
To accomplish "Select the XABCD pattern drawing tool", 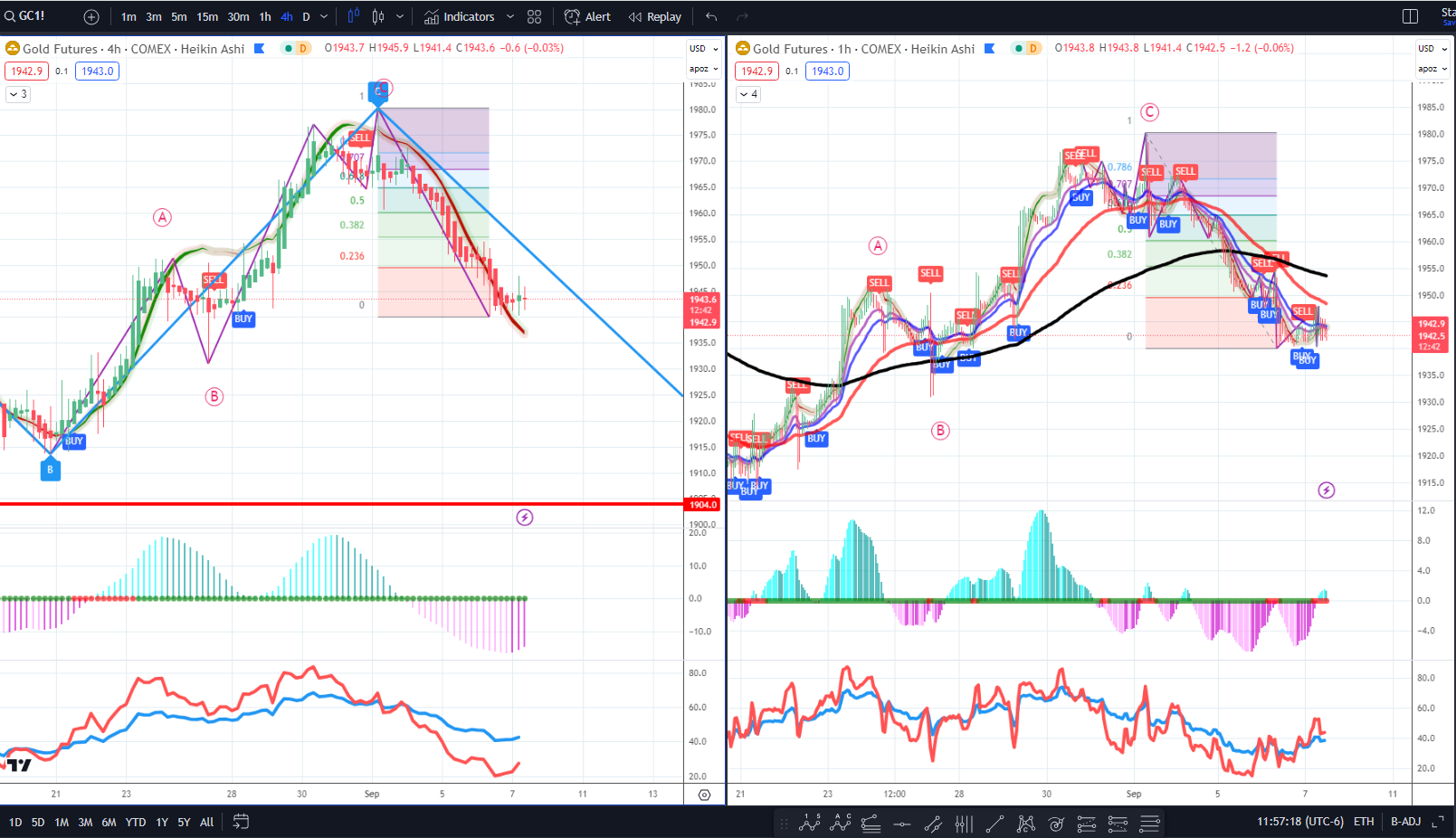I will tap(1025, 824).
